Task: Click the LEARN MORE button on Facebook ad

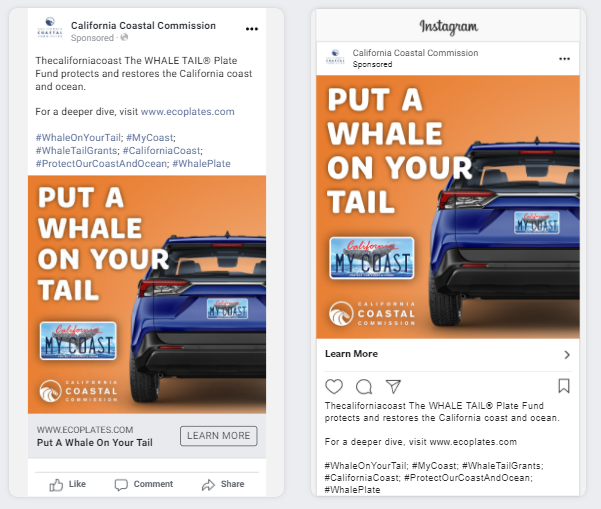Action: [x=218, y=436]
